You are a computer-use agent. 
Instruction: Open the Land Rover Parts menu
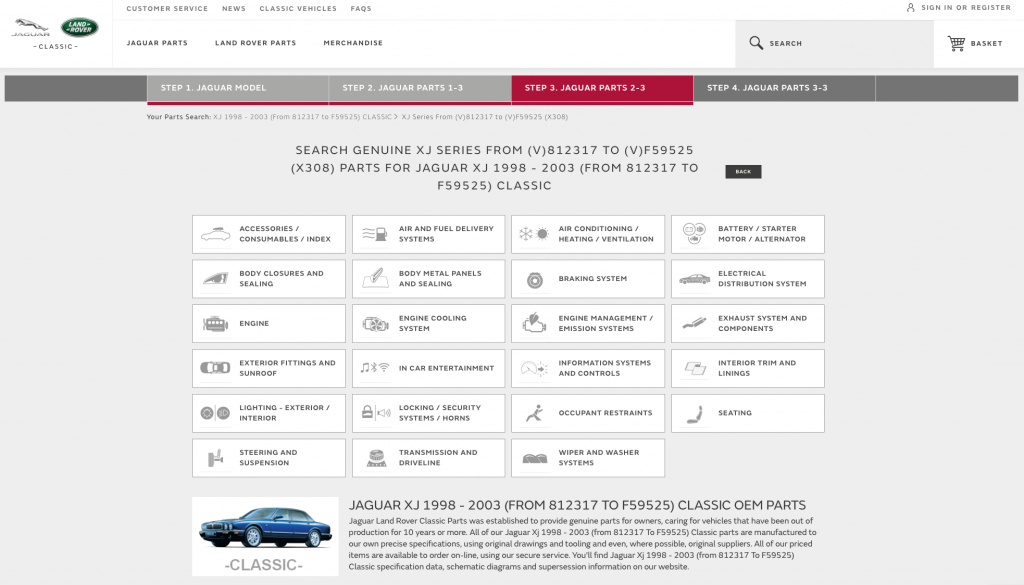255,43
